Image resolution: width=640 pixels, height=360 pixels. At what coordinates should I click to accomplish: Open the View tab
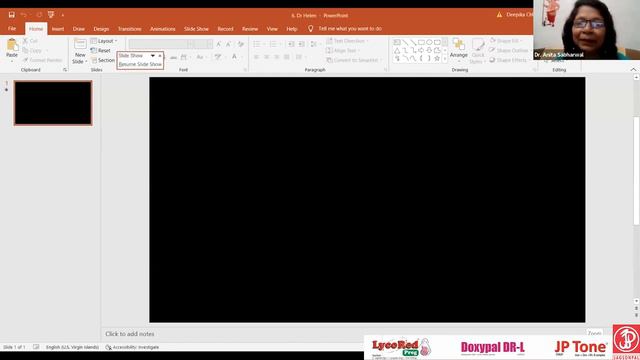272,29
